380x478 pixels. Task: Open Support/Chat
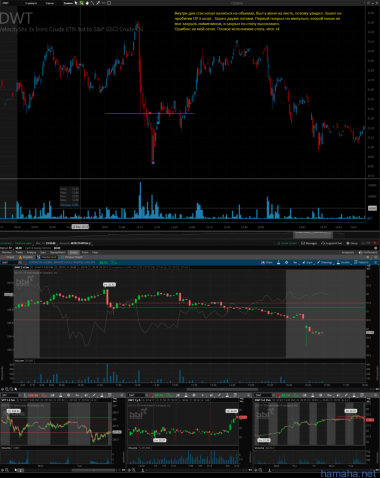[331, 243]
